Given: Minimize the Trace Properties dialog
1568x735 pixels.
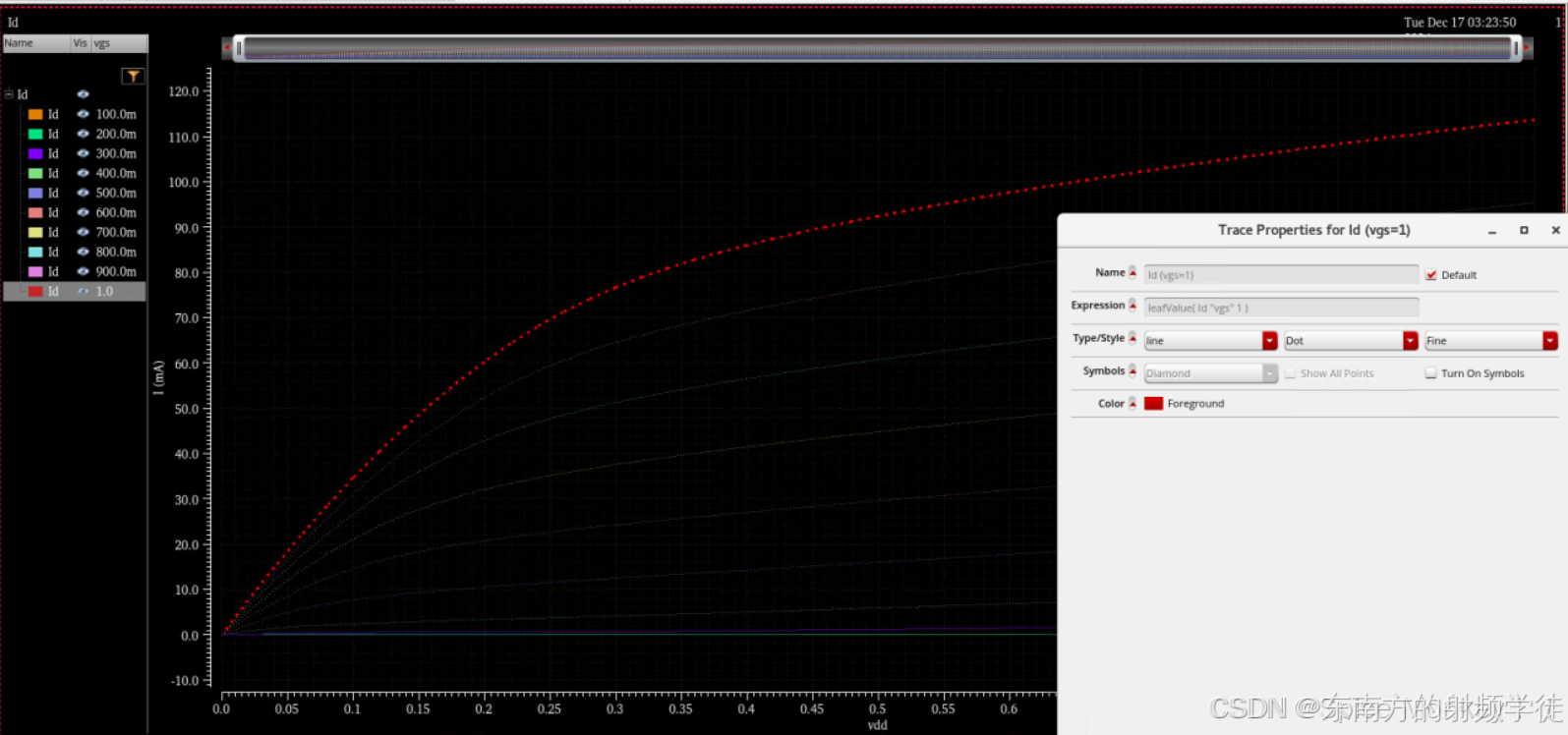Looking at the screenshot, I should tap(1492, 231).
